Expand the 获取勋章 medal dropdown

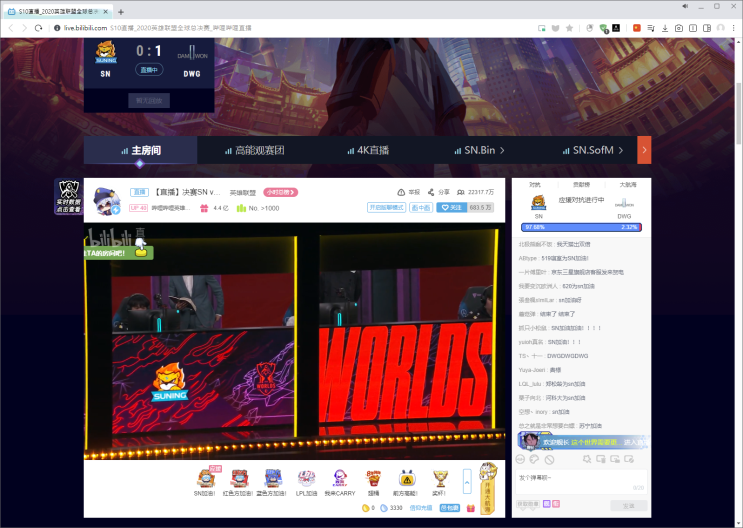[x=527, y=504]
